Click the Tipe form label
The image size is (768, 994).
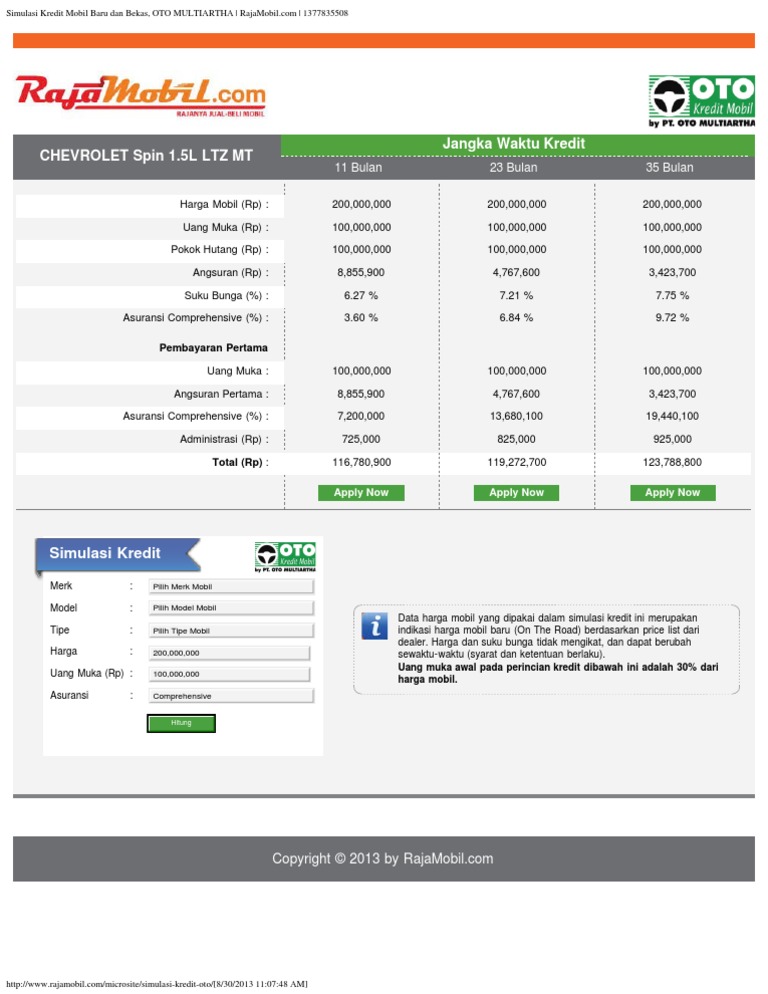(60, 630)
